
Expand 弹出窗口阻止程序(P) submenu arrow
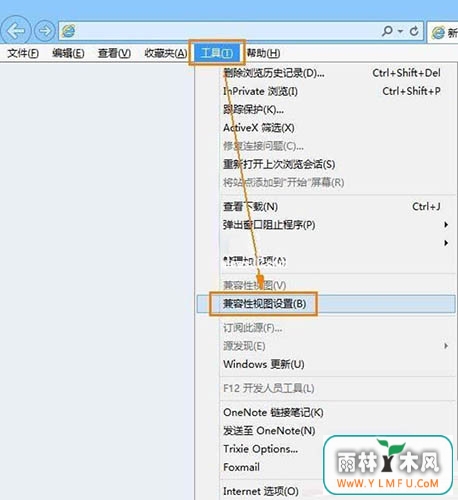coord(446,225)
